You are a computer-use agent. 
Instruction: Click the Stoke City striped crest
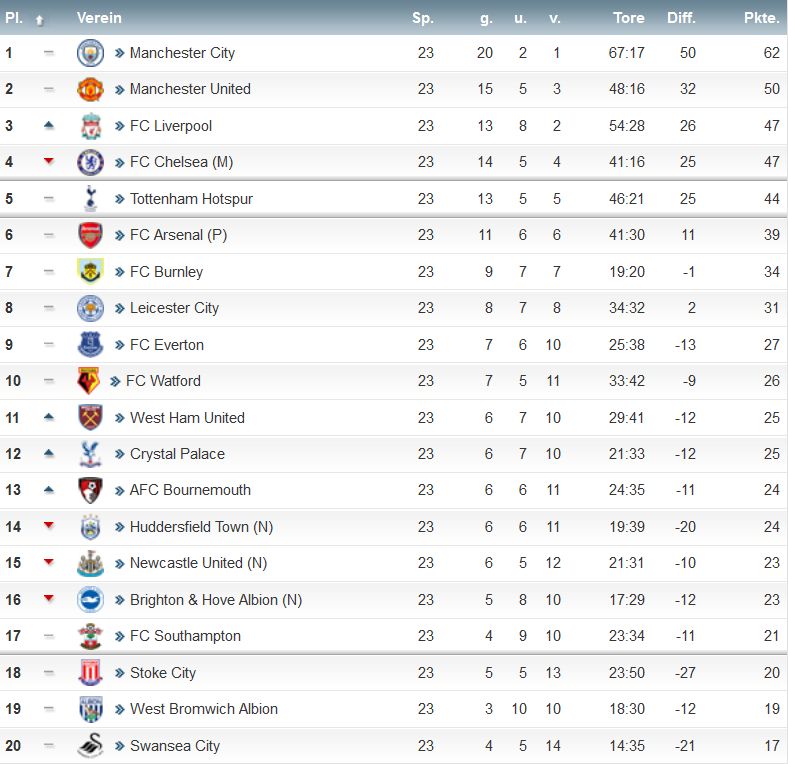[90, 673]
